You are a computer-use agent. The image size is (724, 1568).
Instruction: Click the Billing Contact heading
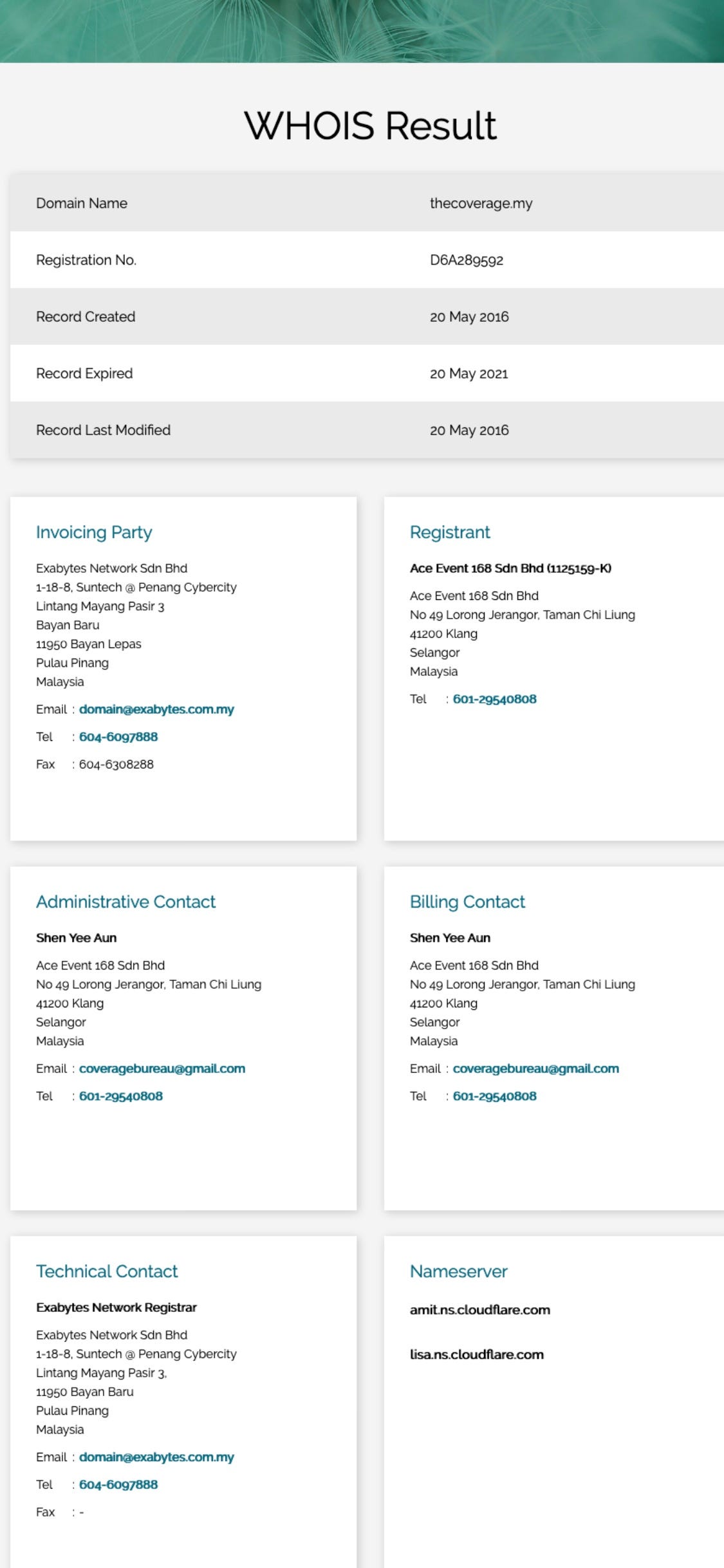pos(467,902)
